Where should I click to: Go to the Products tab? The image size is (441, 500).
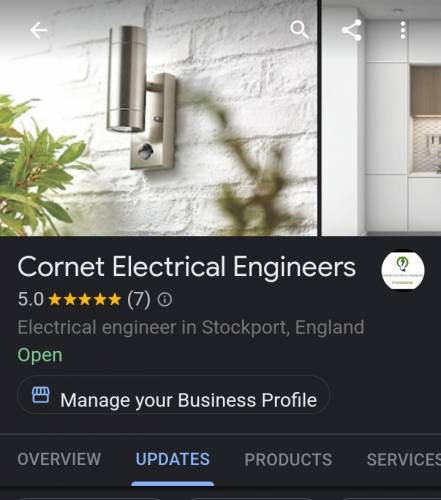pyautogui.click(x=288, y=460)
